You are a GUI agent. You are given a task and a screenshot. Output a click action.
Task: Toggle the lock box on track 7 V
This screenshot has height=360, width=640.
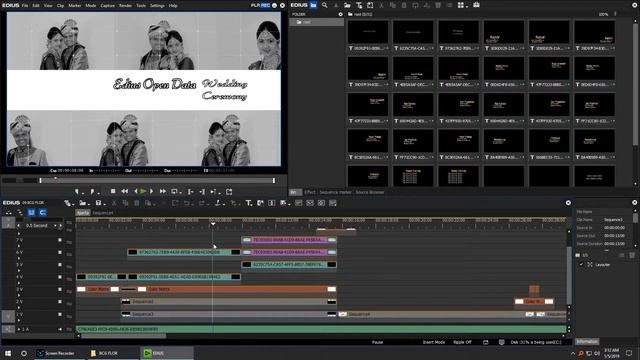tap(60, 240)
